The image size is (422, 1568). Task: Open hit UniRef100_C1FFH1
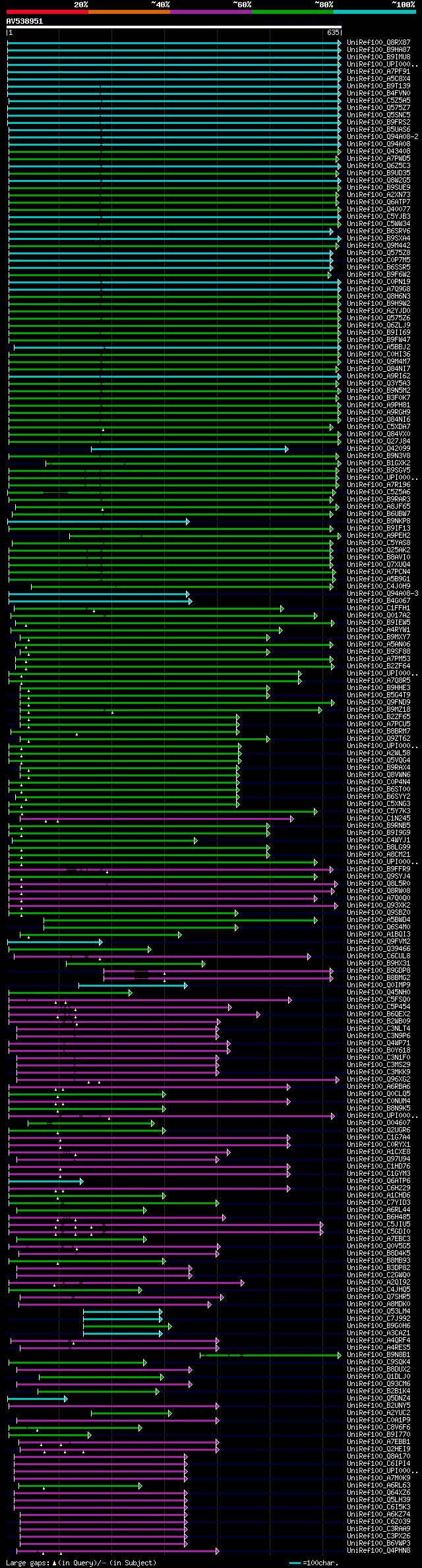pyautogui.click(x=378, y=608)
